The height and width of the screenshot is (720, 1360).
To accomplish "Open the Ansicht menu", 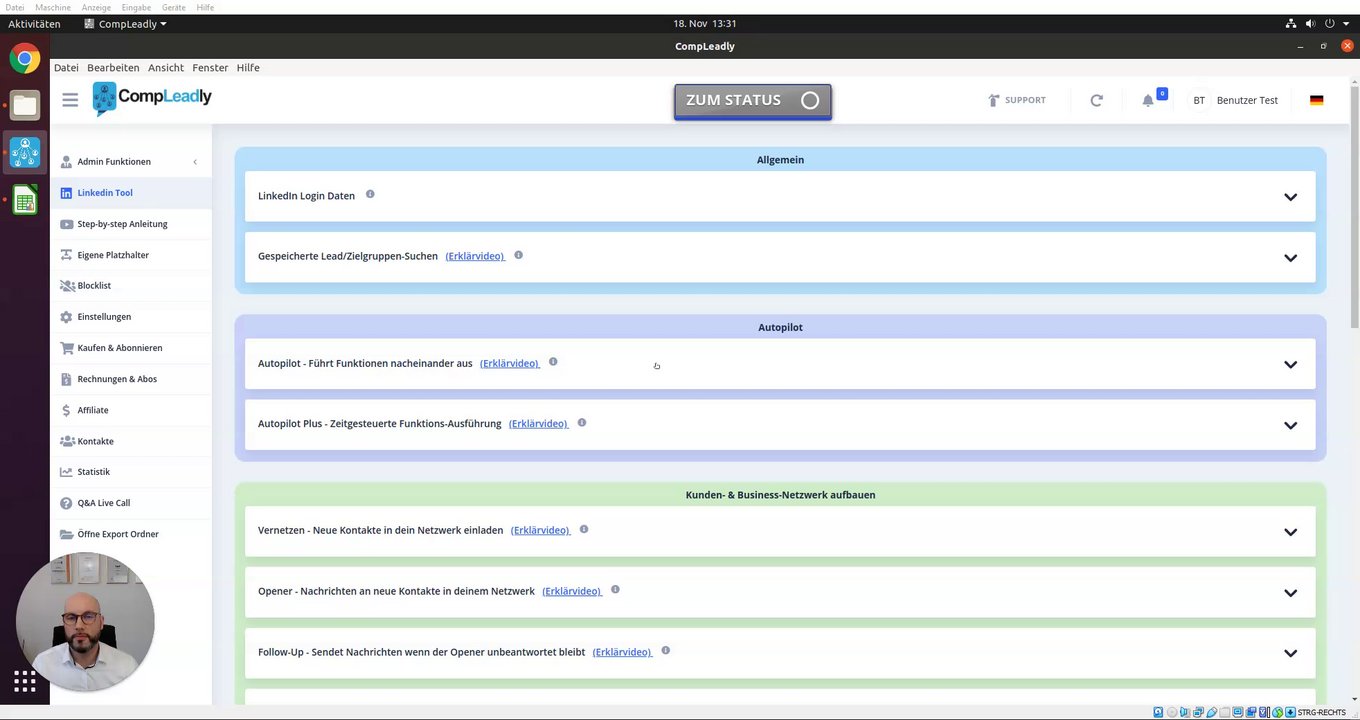I will 166,68.
